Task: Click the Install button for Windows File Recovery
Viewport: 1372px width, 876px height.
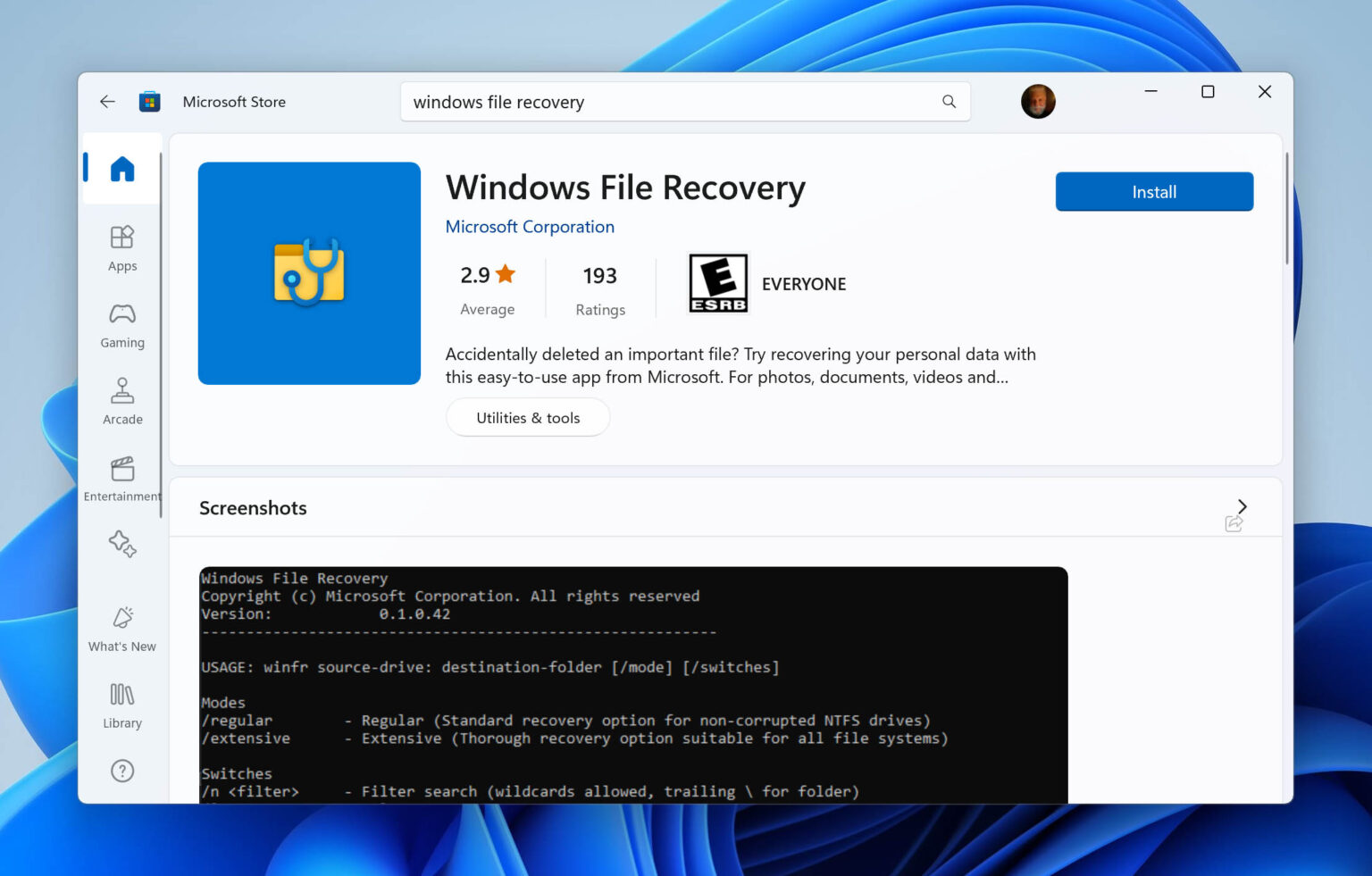Action: point(1154,191)
